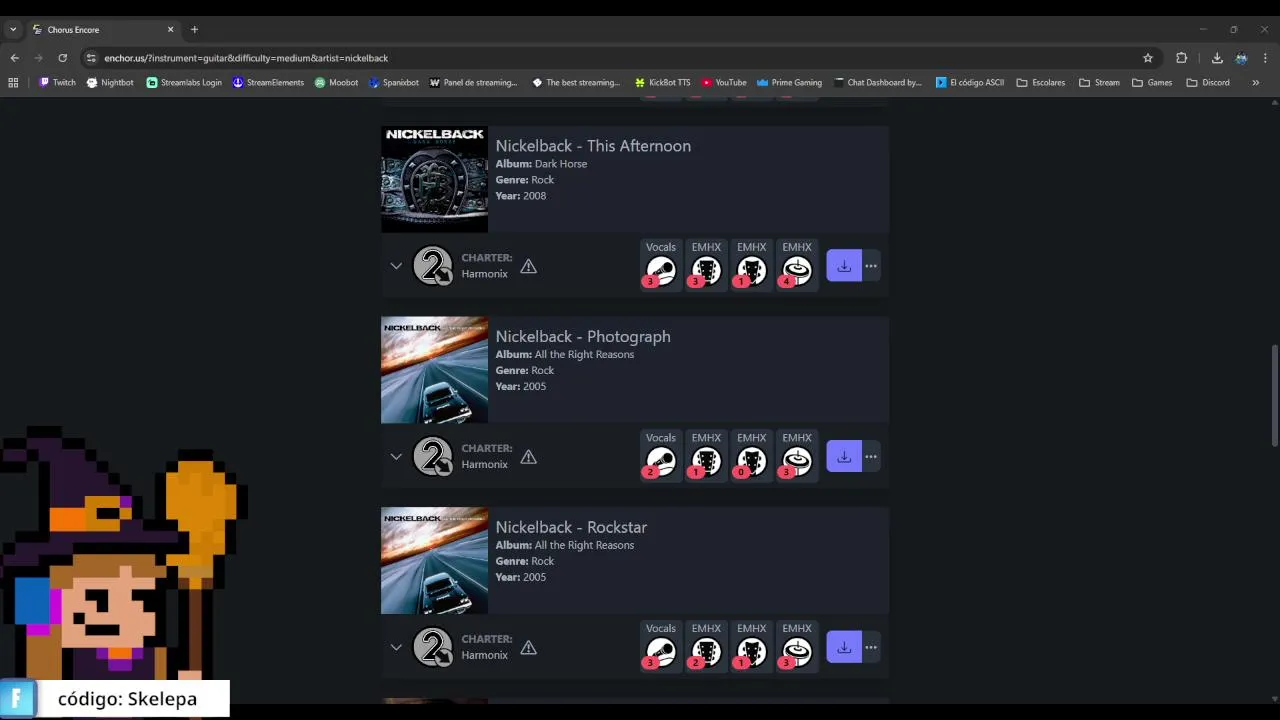This screenshot has width=1280, height=720.
Task: Click the guitar instrument icon for Photograph
Action: pyautogui.click(x=706, y=462)
